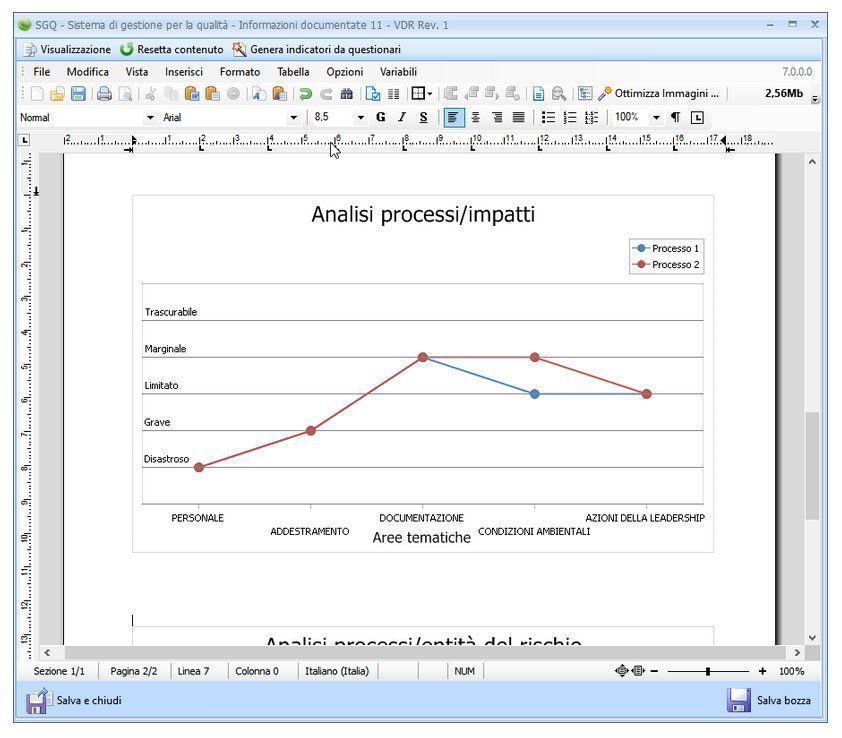Viewport: 842px width, 738px height.
Task: Click the numbered list icon
Action: [571, 117]
